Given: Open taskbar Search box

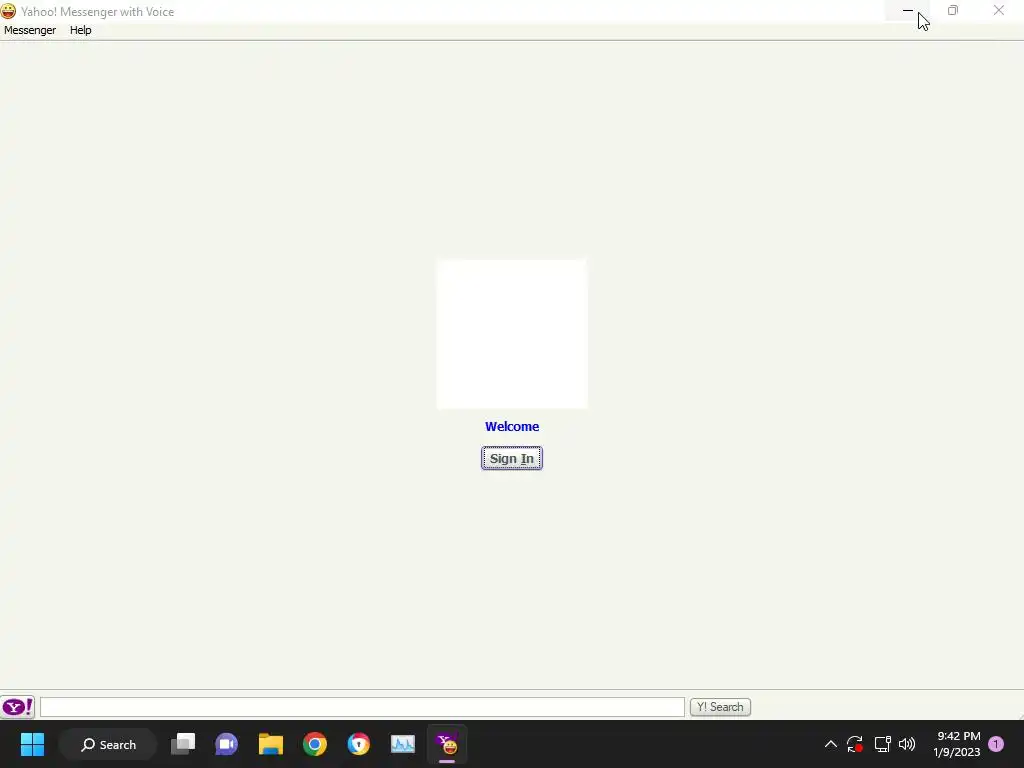Looking at the screenshot, I should pos(108,744).
